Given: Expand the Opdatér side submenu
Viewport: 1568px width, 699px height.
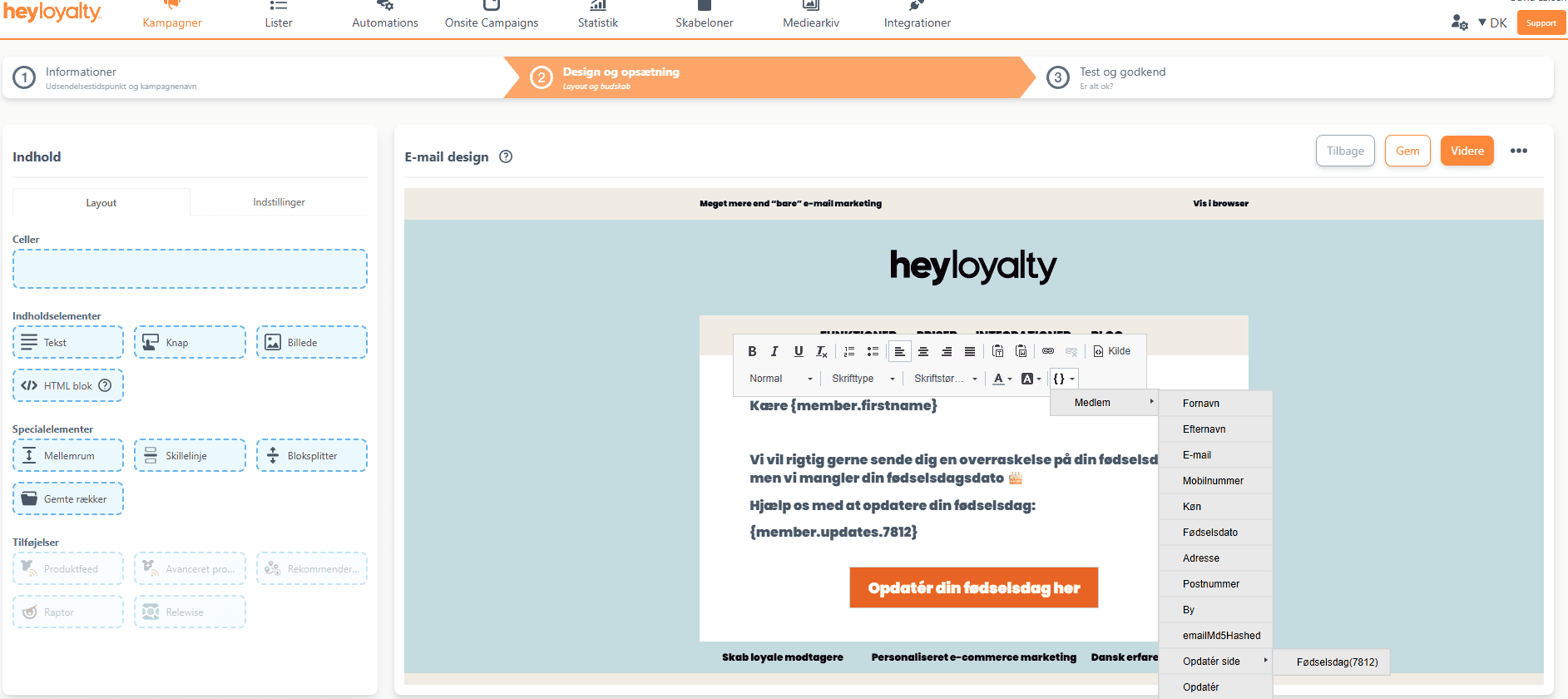Looking at the screenshot, I should coord(1215,662).
